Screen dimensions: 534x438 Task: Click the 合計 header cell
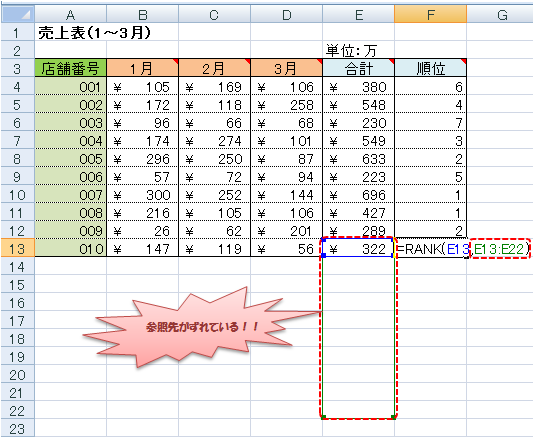(x=359, y=68)
